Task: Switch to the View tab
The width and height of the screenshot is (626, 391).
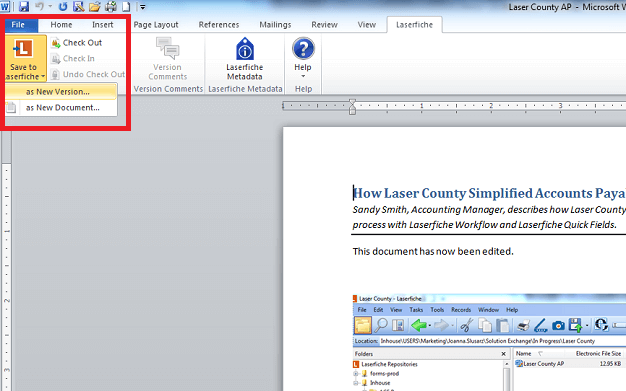Action: coord(366,25)
